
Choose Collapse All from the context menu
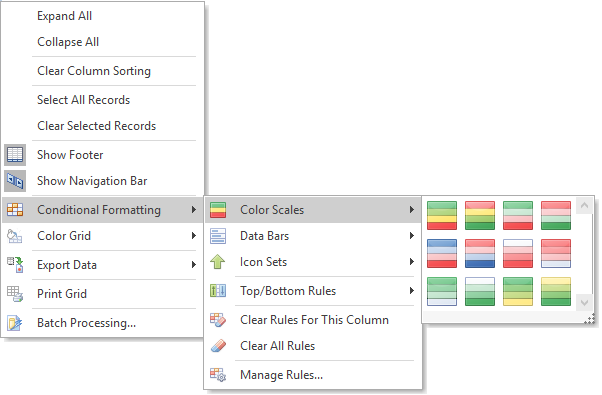click(103, 42)
